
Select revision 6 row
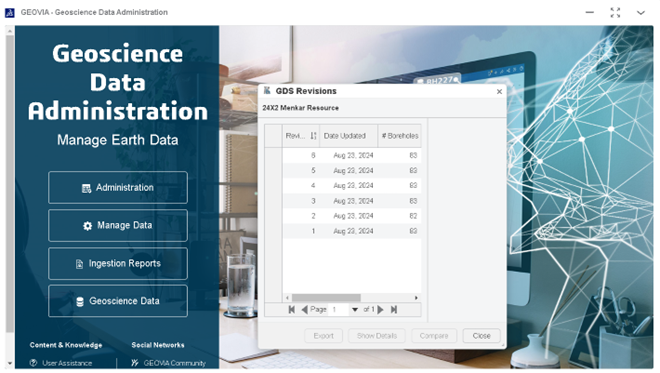[352, 155]
